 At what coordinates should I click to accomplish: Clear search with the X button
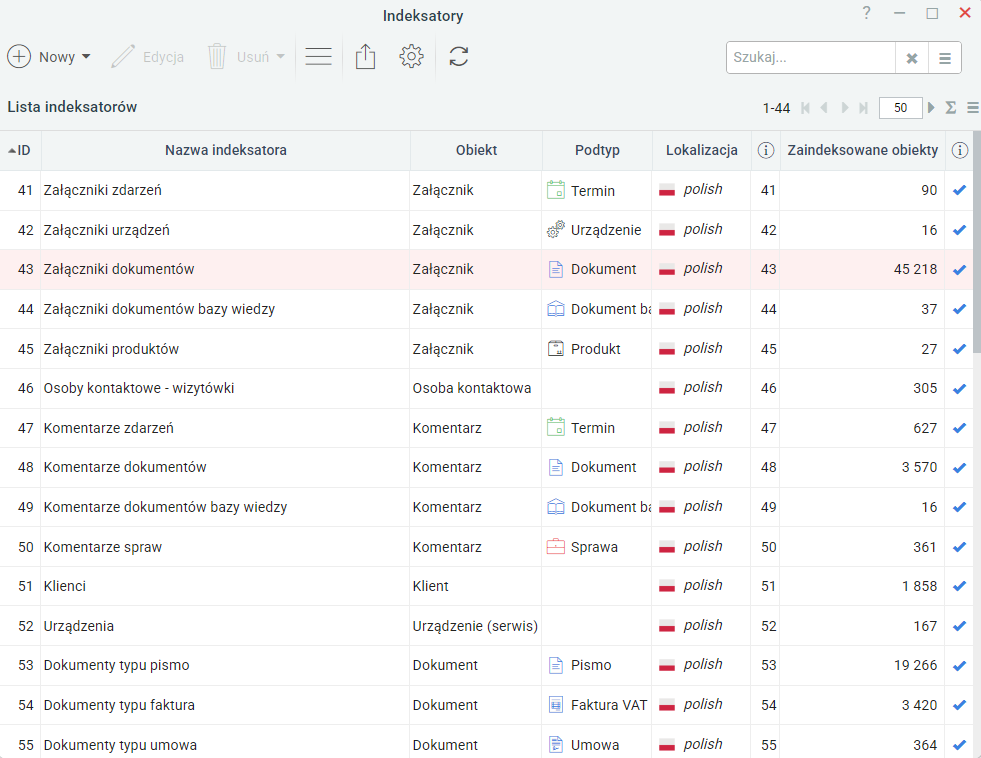coord(912,58)
